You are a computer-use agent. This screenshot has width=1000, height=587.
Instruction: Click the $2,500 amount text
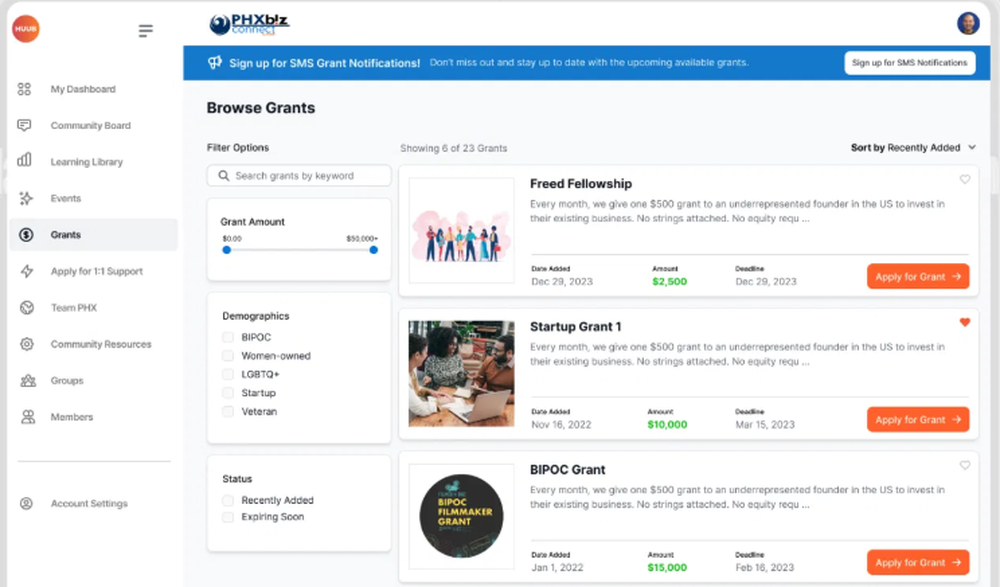670,281
